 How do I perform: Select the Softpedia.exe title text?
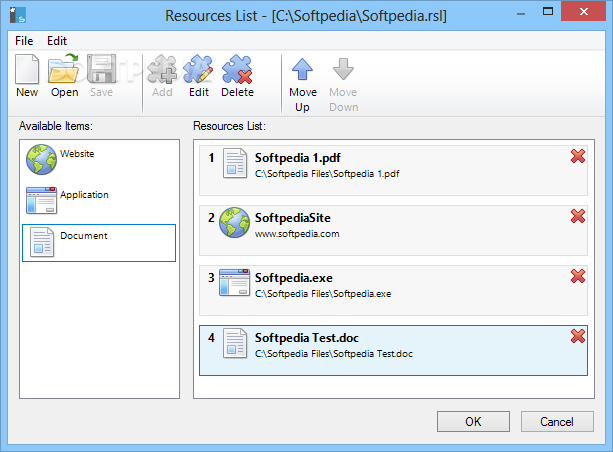pos(294,278)
